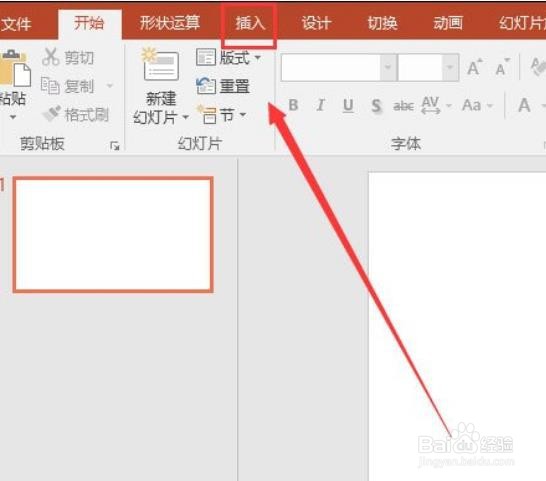Toggle text Shadow (S) formatting
This screenshot has width=546, height=481.
point(376,106)
